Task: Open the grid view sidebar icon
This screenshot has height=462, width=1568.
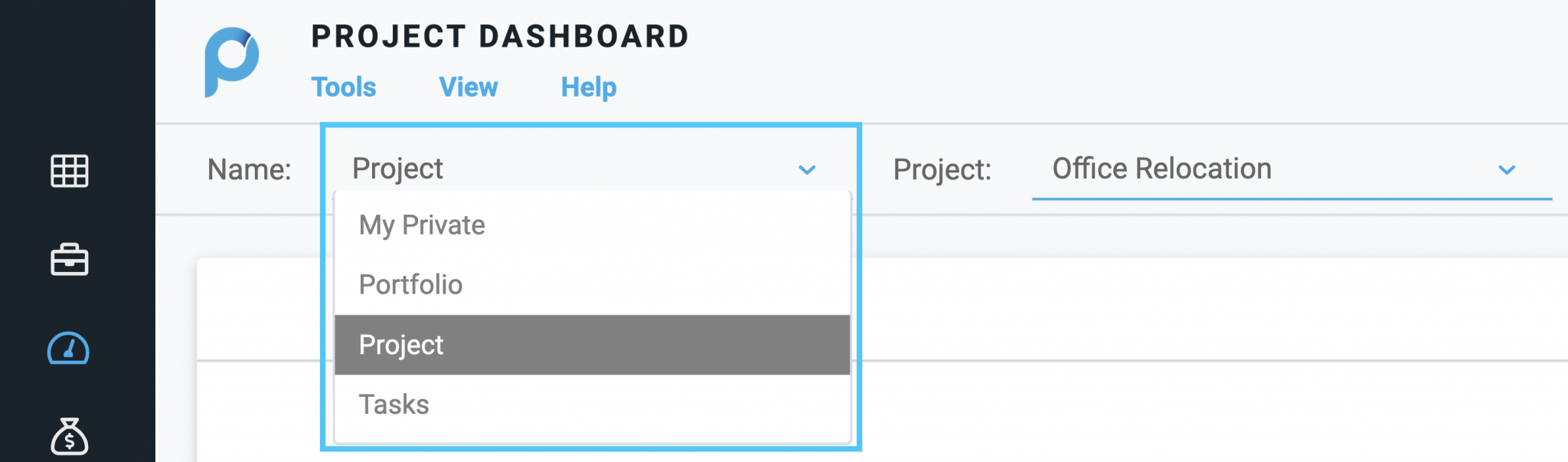Action: point(70,170)
